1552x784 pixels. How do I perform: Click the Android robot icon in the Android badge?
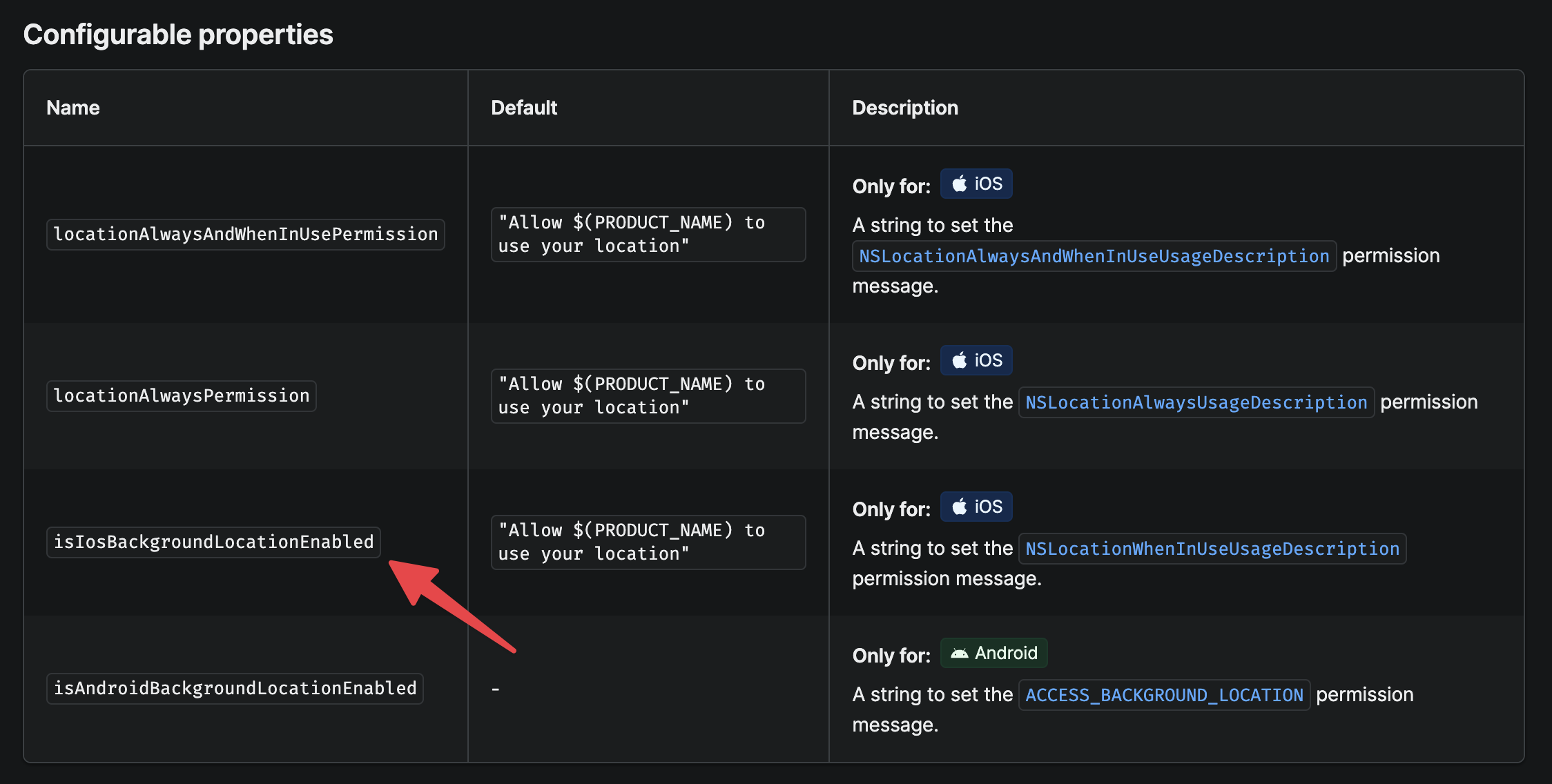959,653
